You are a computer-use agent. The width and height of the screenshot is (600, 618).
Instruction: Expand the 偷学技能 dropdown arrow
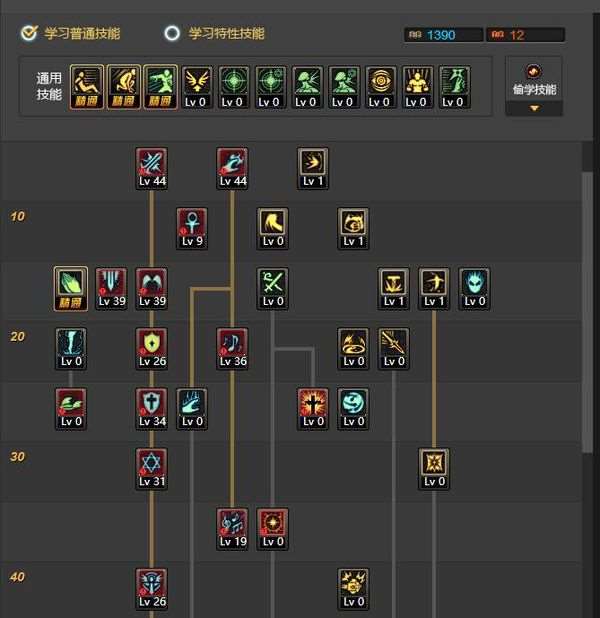[534, 108]
